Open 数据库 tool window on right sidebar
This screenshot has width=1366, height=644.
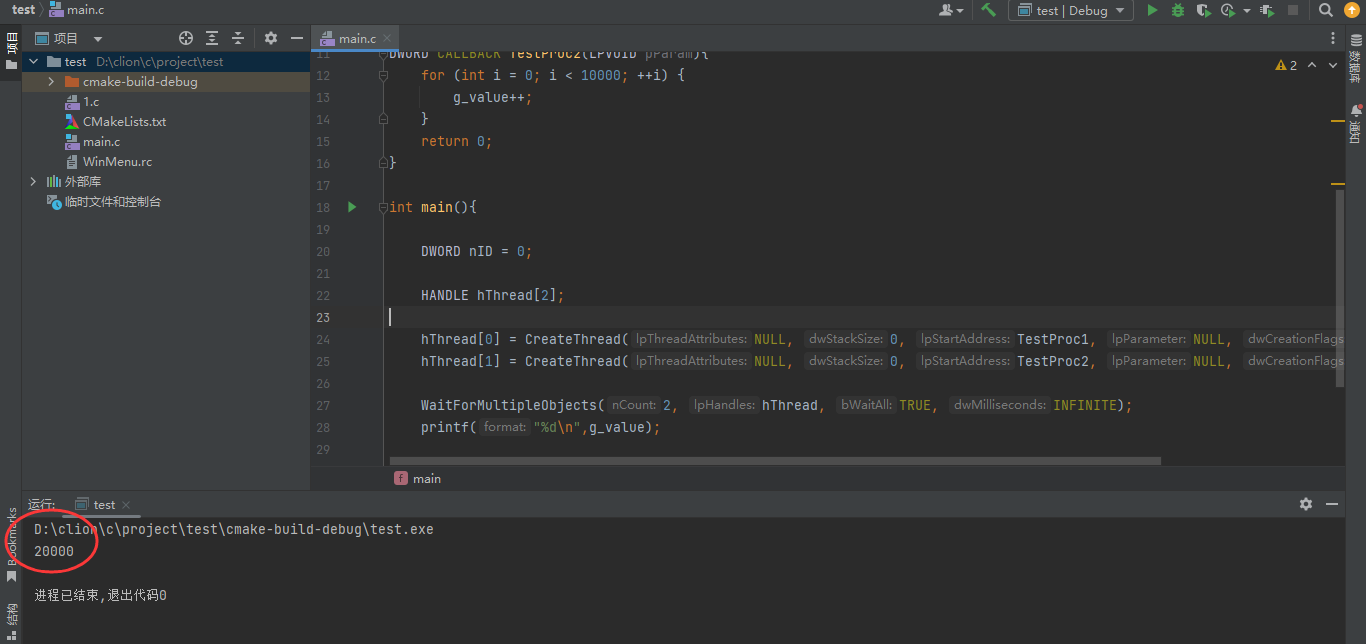tap(1355, 60)
